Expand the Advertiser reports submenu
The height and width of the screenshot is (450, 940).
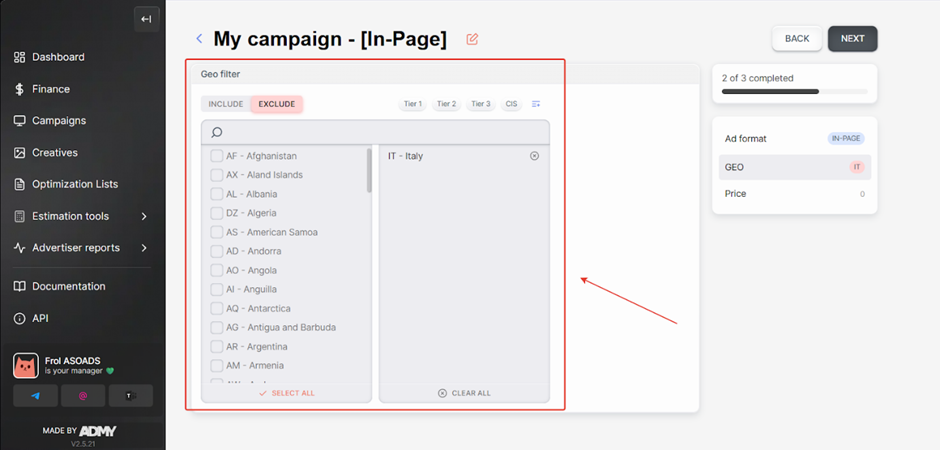click(x=144, y=248)
